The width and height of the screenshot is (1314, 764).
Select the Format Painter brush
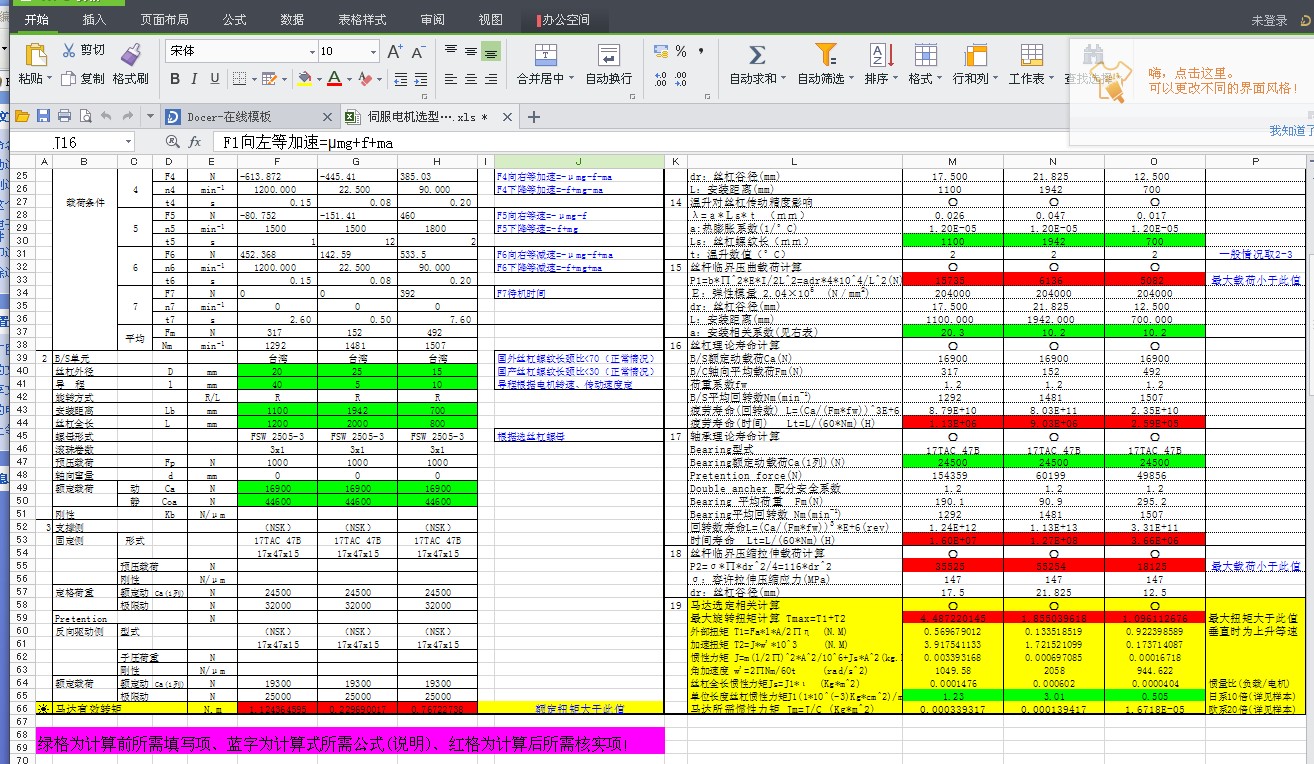[131, 54]
